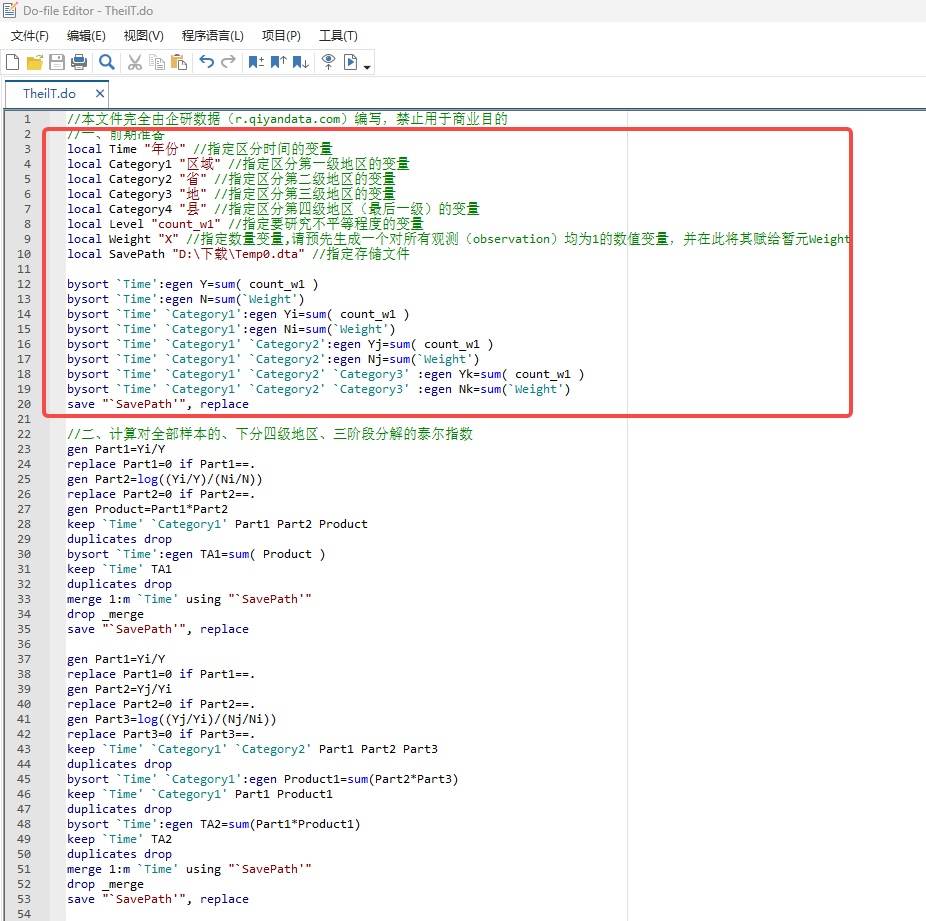The image size is (926, 921).
Task: Open the 编辑(E) menu
Action: point(86,36)
